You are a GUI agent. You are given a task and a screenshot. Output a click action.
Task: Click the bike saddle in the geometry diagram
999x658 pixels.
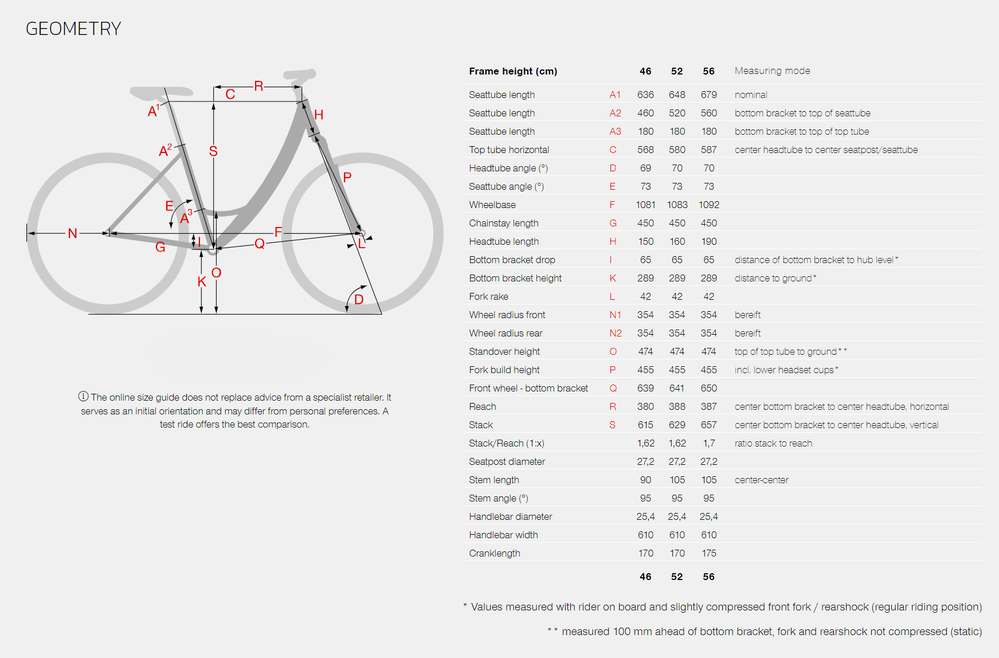[x=160, y=89]
